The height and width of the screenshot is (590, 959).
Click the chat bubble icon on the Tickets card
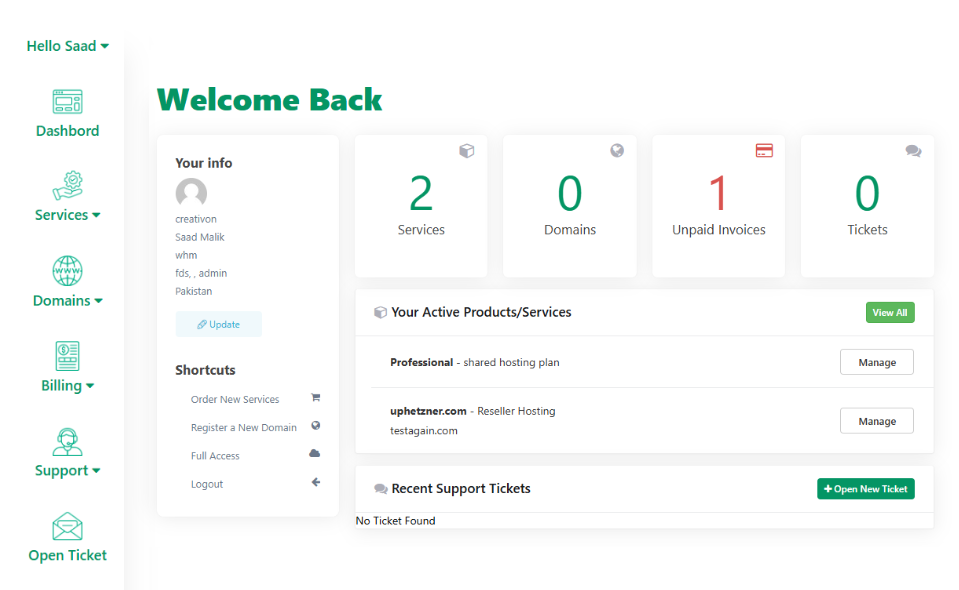click(x=913, y=150)
